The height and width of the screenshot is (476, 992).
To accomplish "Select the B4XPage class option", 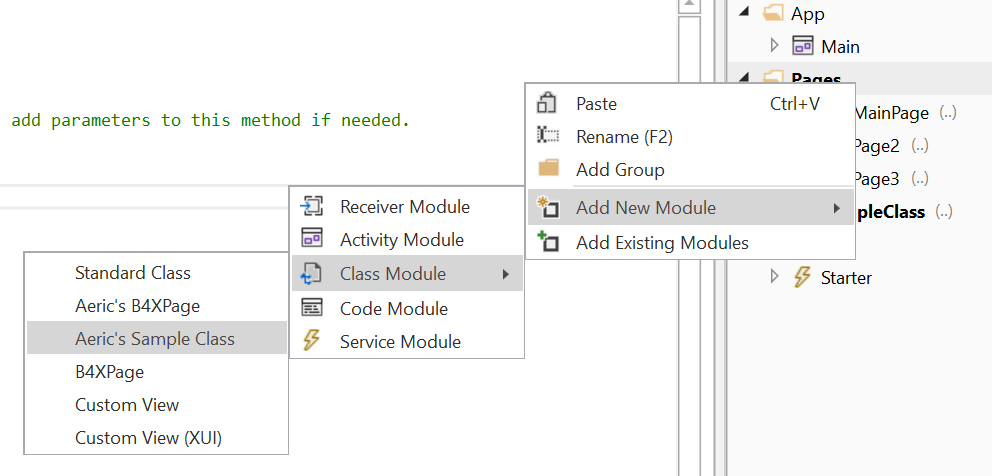I will click(110, 371).
